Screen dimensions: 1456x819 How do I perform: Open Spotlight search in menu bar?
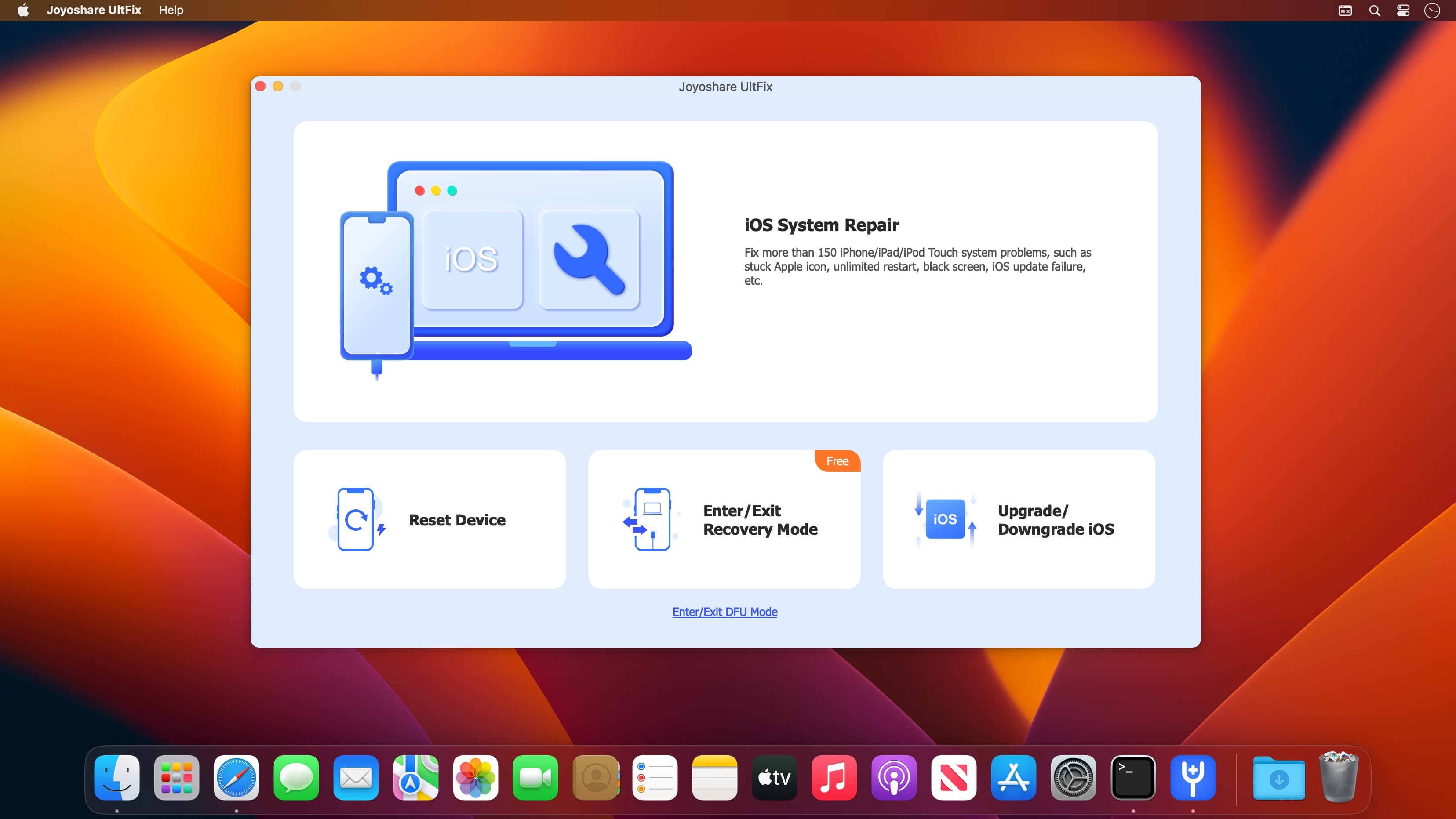[1375, 10]
